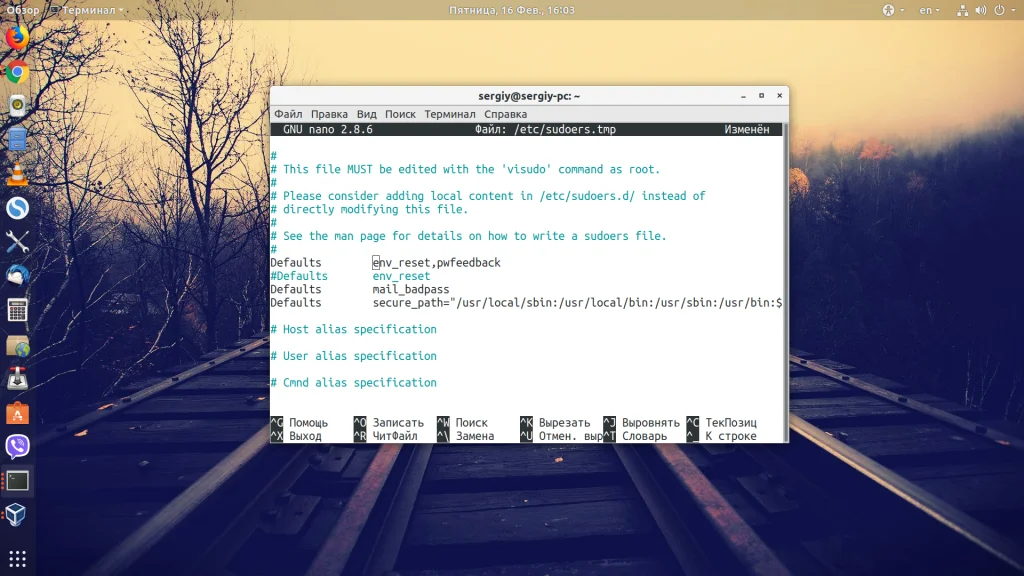Image resolution: width=1024 pixels, height=576 pixels.
Task: Expand the Терминал app menu in top bar
Action: pyautogui.click(x=93, y=10)
